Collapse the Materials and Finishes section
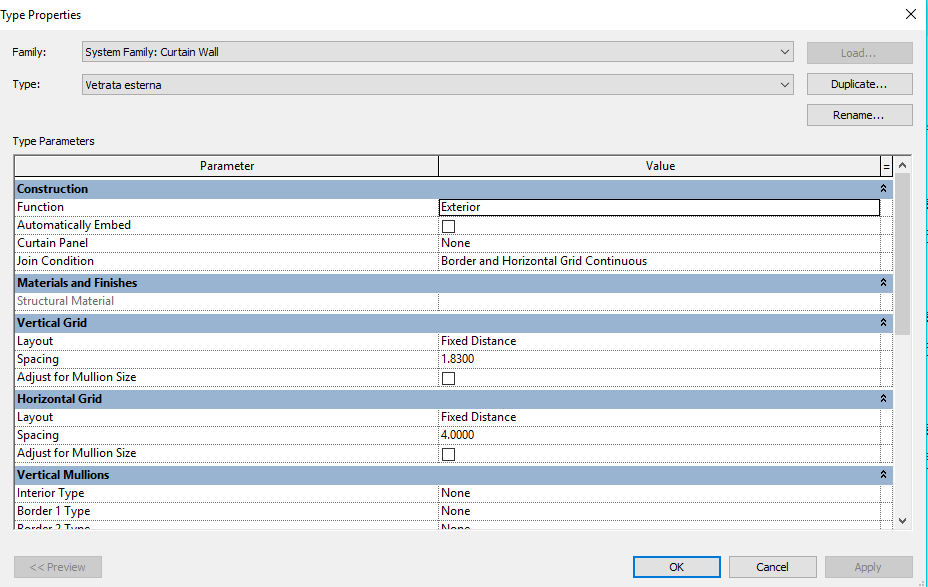Screen dimensions: 928x587 pos(883,283)
